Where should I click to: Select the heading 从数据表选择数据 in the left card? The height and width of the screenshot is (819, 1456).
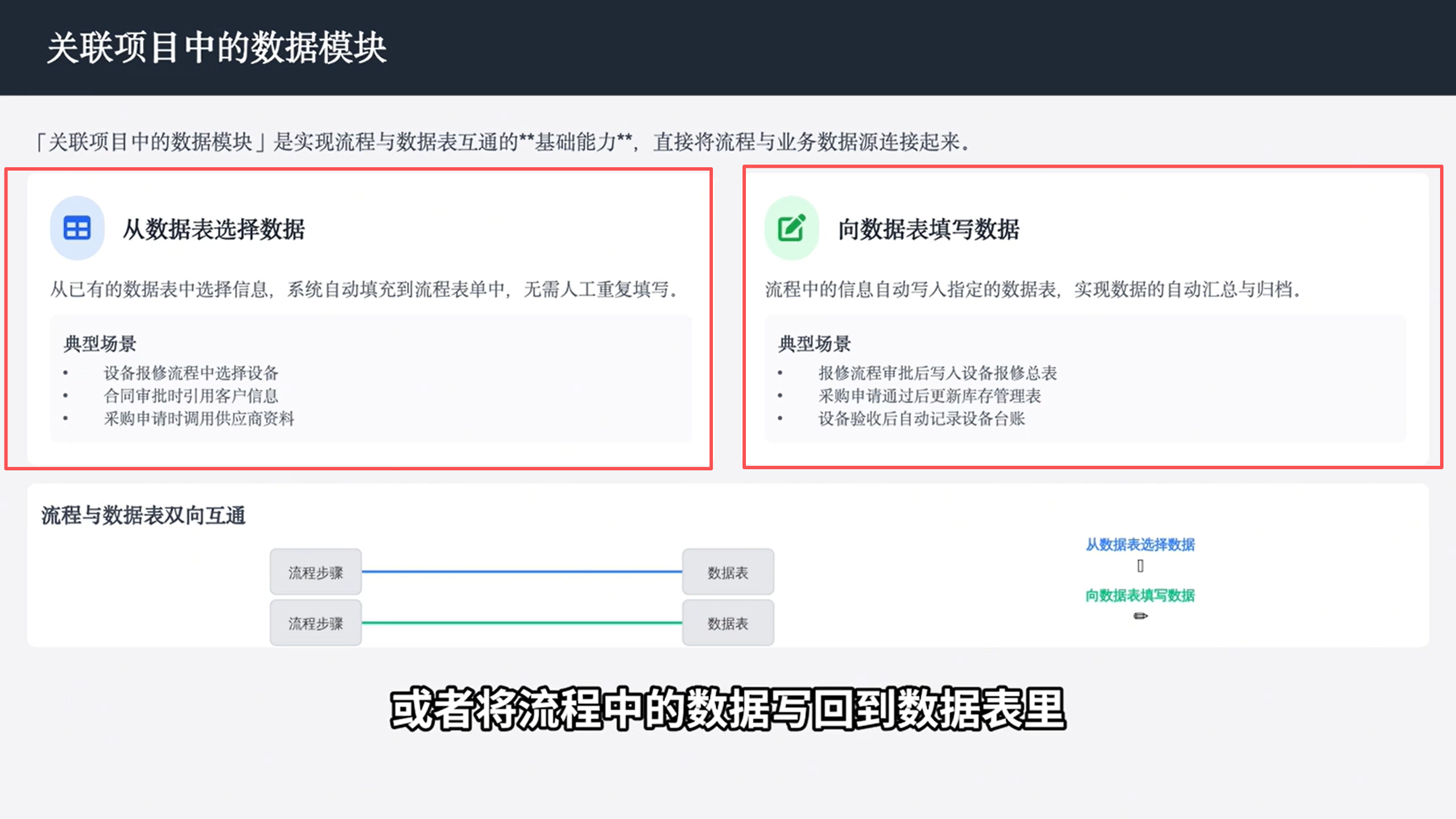[214, 229]
